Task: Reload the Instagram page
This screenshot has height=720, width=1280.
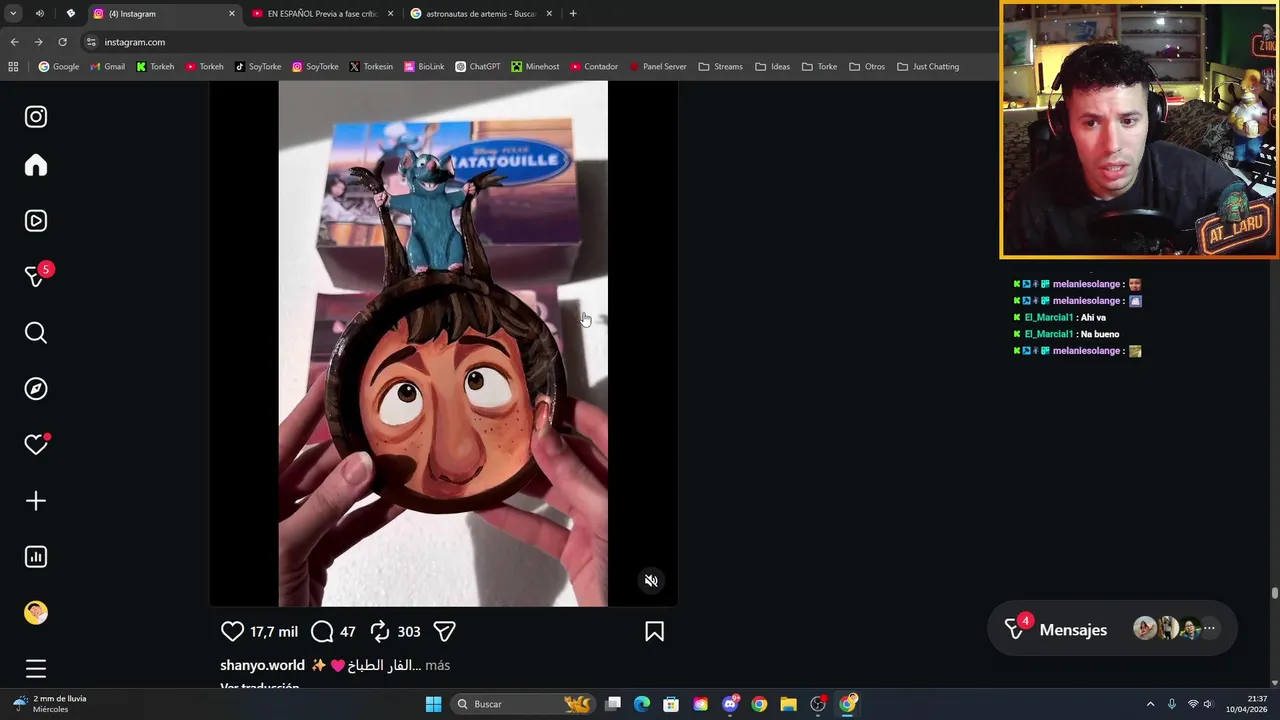Action: 62,42
